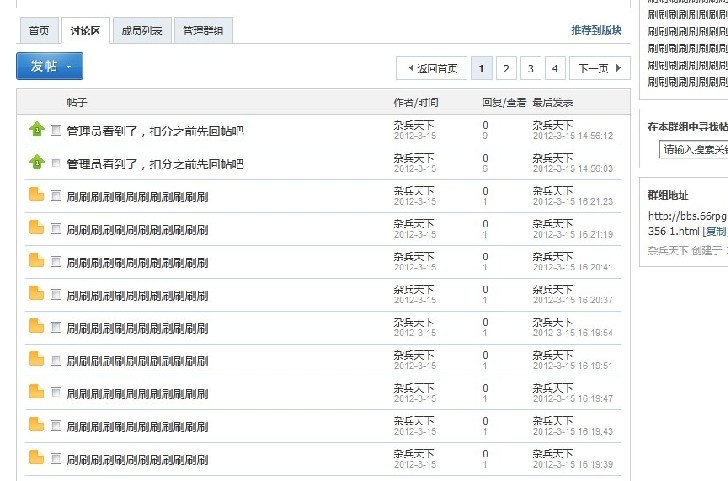Go to the 管理群组 tab
The image size is (728, 481).
203,31
